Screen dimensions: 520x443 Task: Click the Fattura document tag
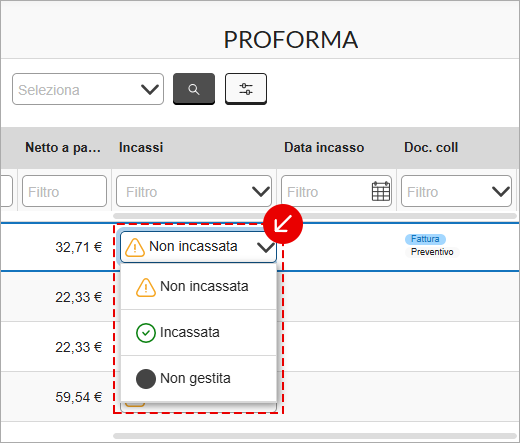point(425,239)
